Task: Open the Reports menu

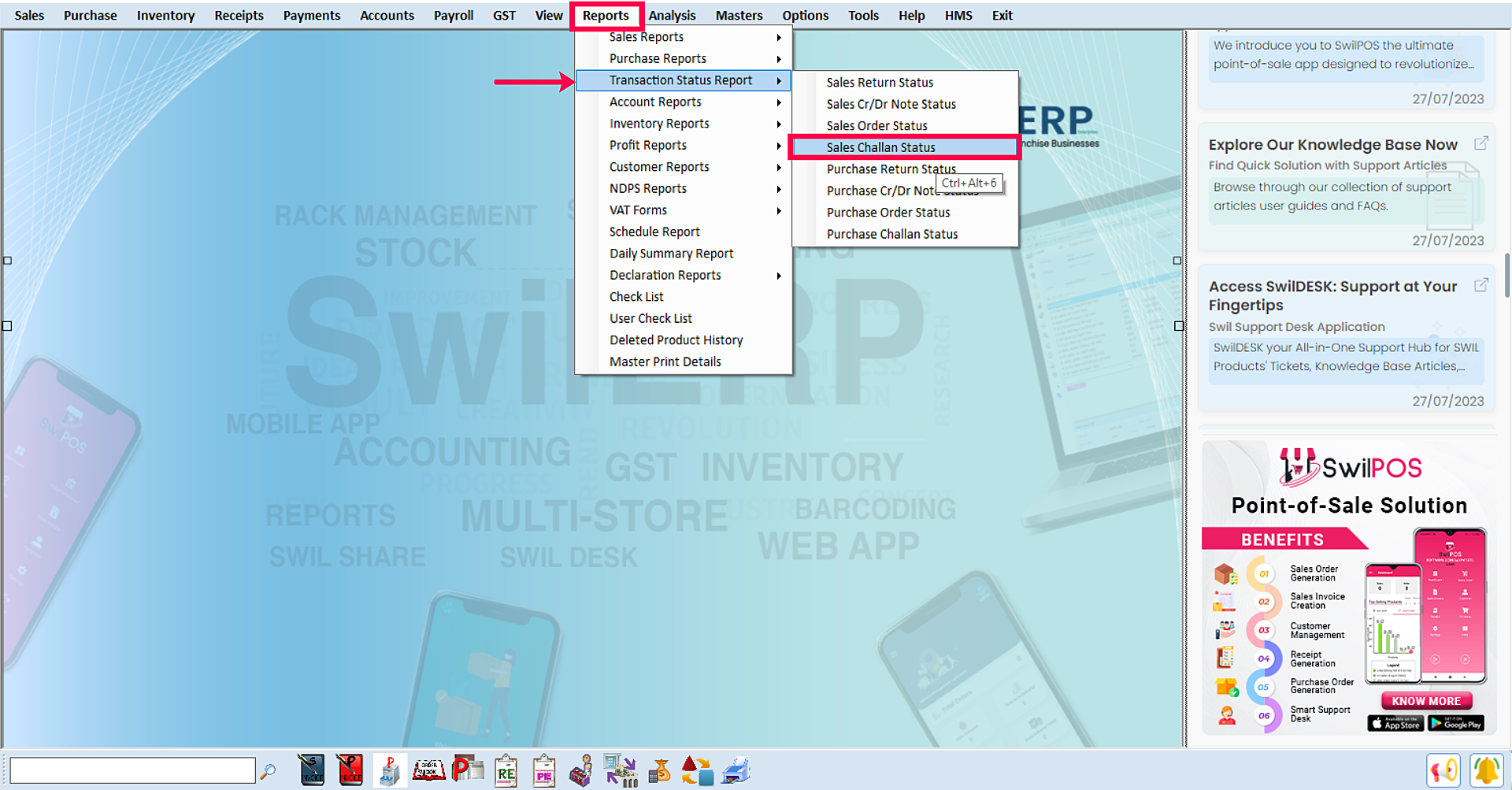Action: (606, 15)
